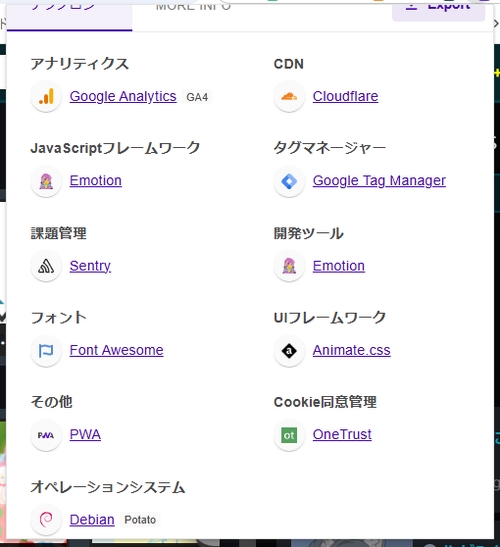This screenshot has width=500, height=547.
Task: Open the Animate.css link
Action: (352, 350)
